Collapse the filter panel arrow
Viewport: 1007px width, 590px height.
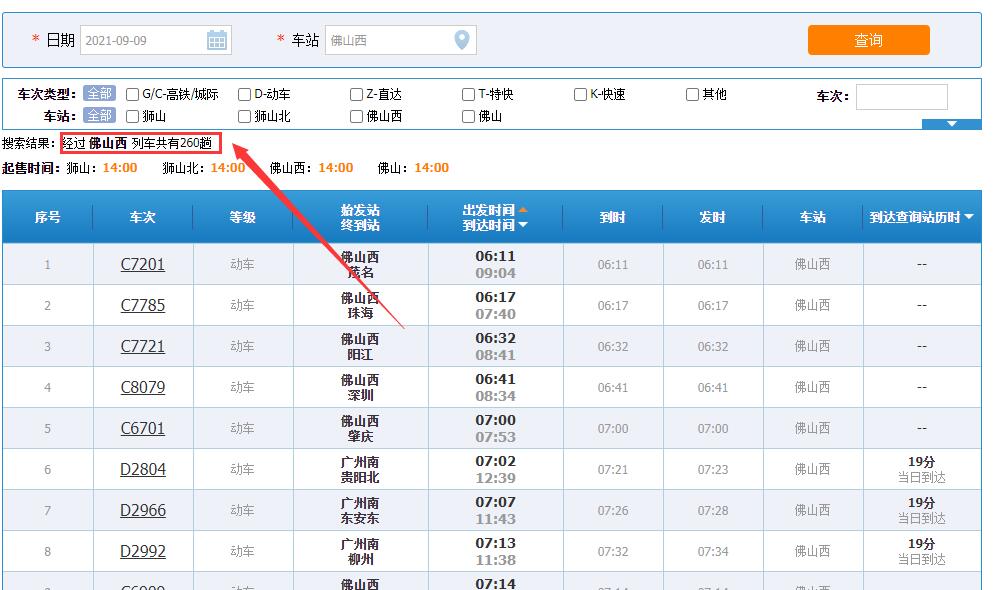point(950,124)
